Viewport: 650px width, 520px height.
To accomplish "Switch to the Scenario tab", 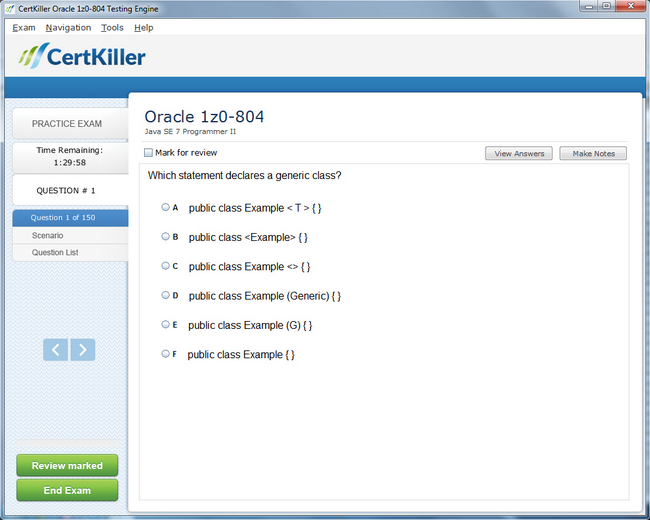I will (70, 235).
